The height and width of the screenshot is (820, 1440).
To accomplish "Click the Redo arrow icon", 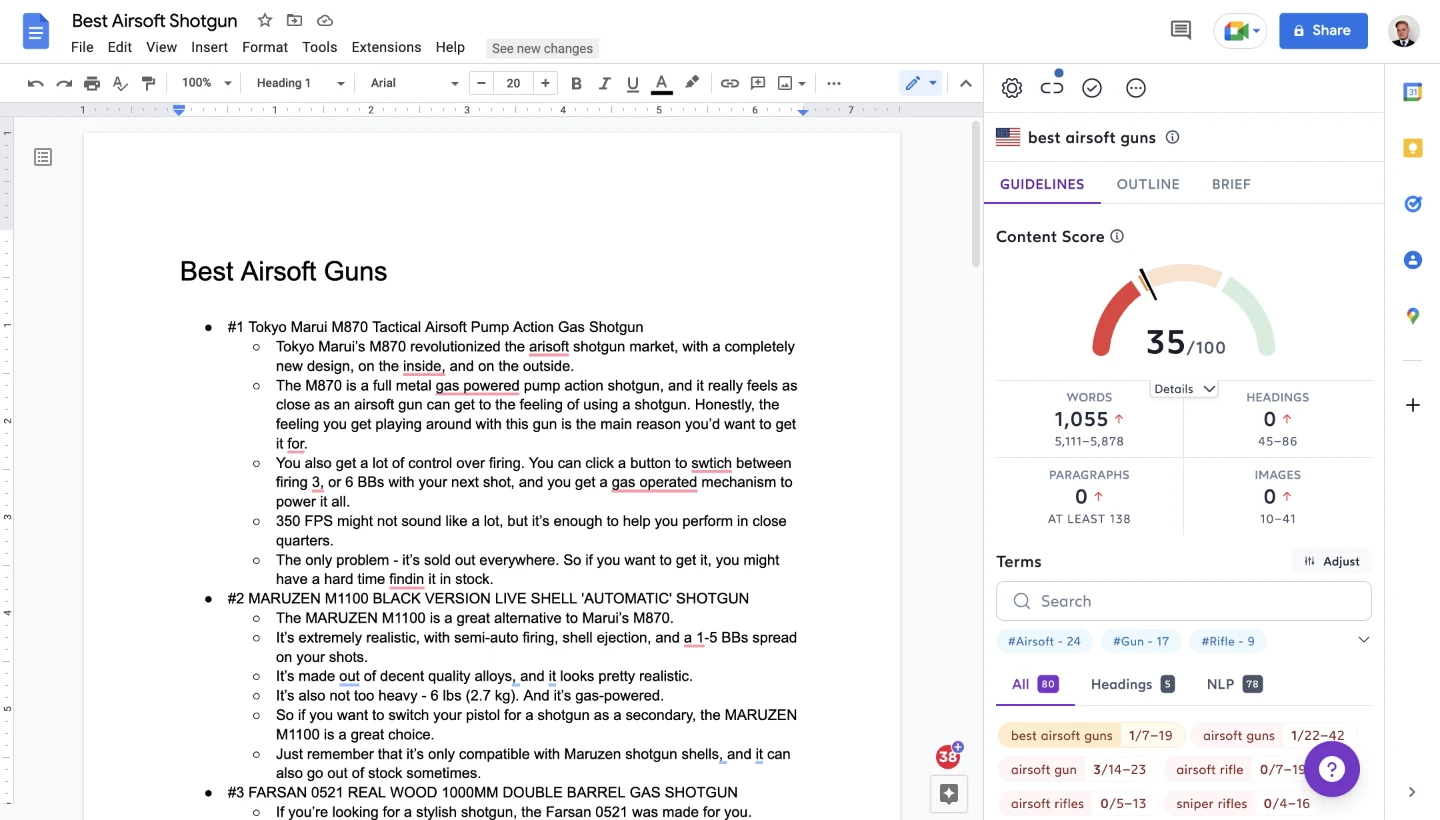I will click(x=64, y=83).
